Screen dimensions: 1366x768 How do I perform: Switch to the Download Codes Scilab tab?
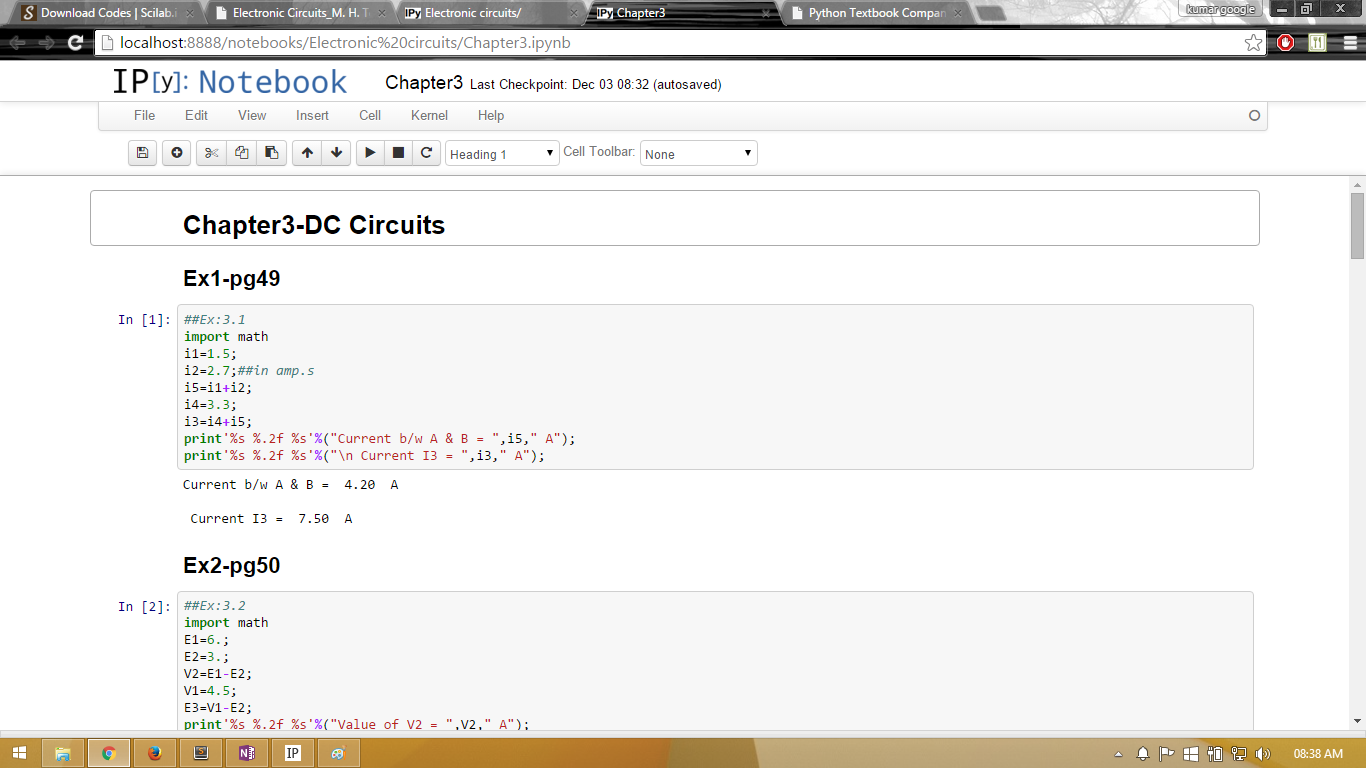point(104,13)
